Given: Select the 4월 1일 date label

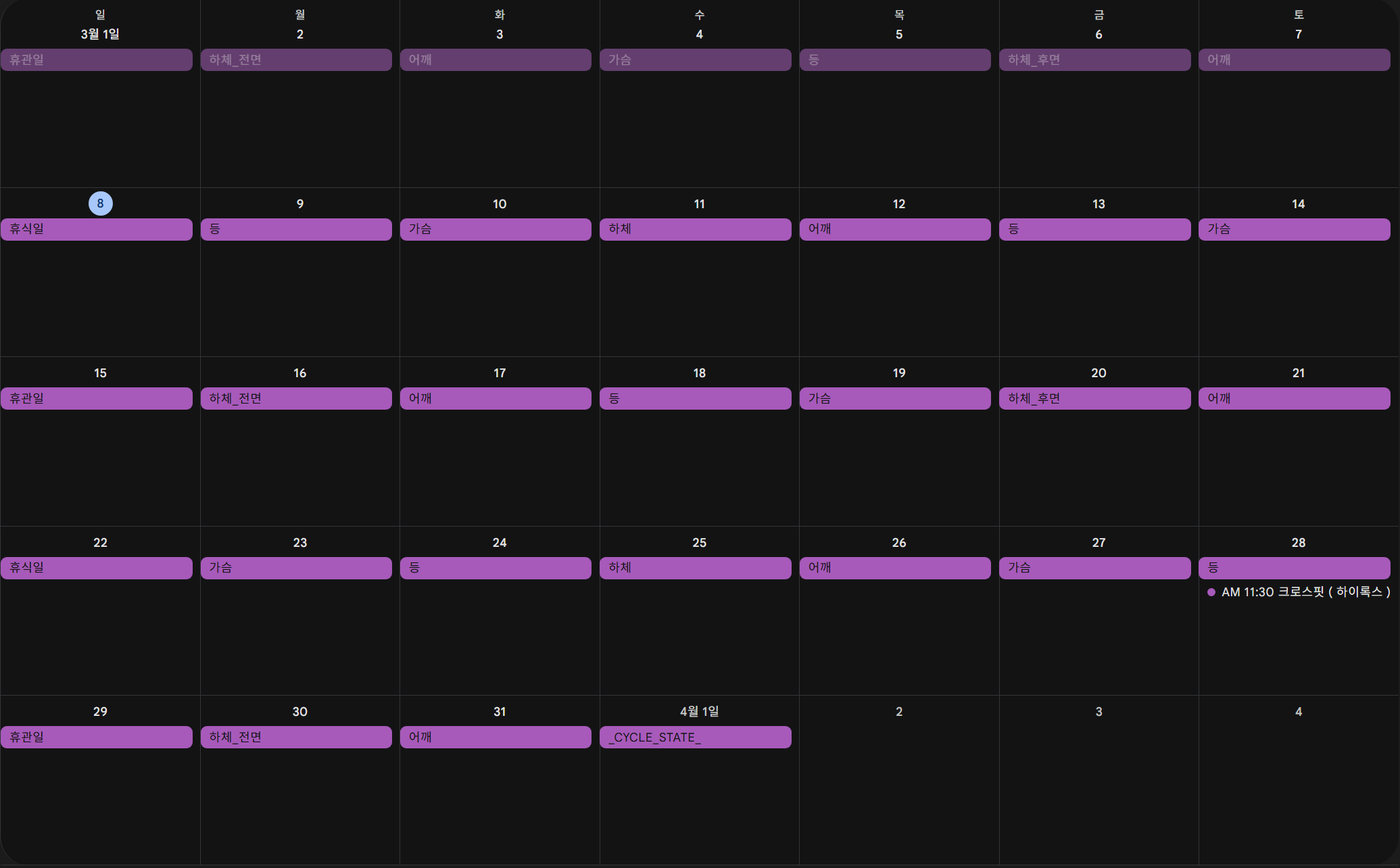Looking at the screenshot, I should coord(699,712).
